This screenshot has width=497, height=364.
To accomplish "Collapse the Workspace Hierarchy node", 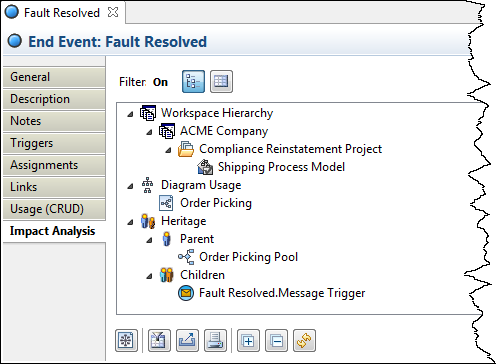I will (130, 114).
